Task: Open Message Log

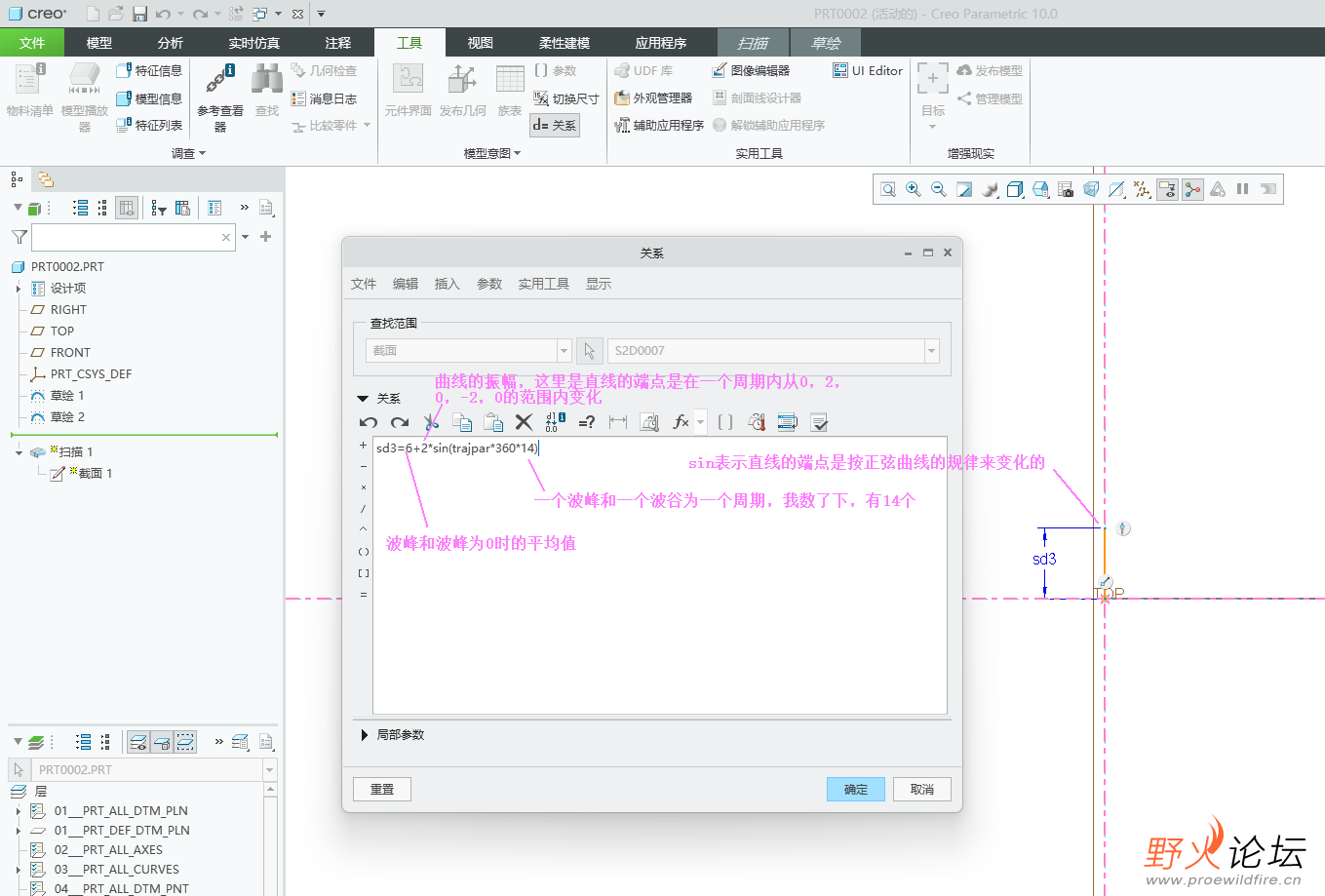Action: coord(325,98)
